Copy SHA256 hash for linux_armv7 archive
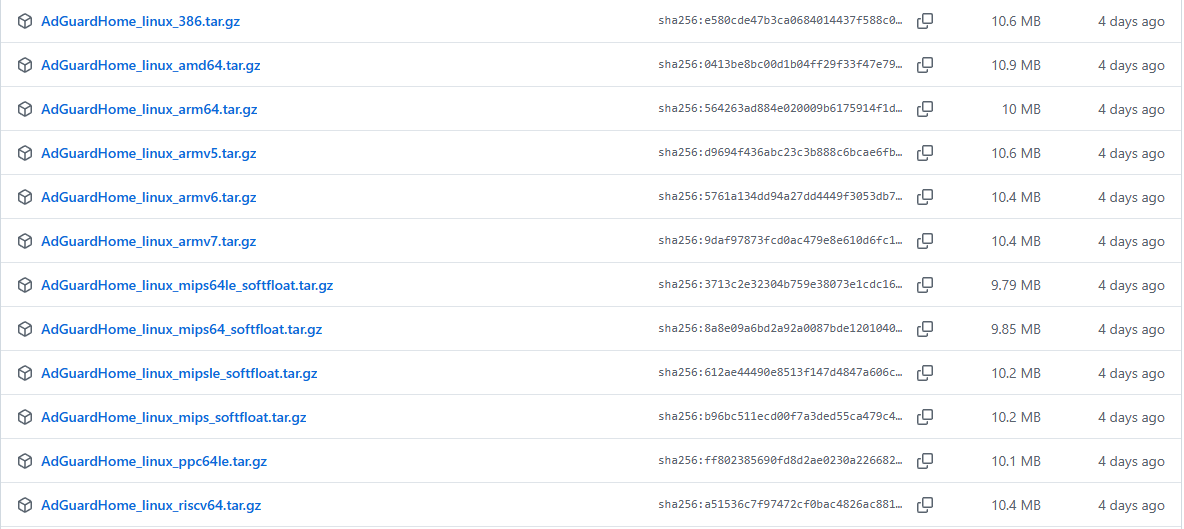Viewport: 1184px width, 529px height. coord(925,241)
